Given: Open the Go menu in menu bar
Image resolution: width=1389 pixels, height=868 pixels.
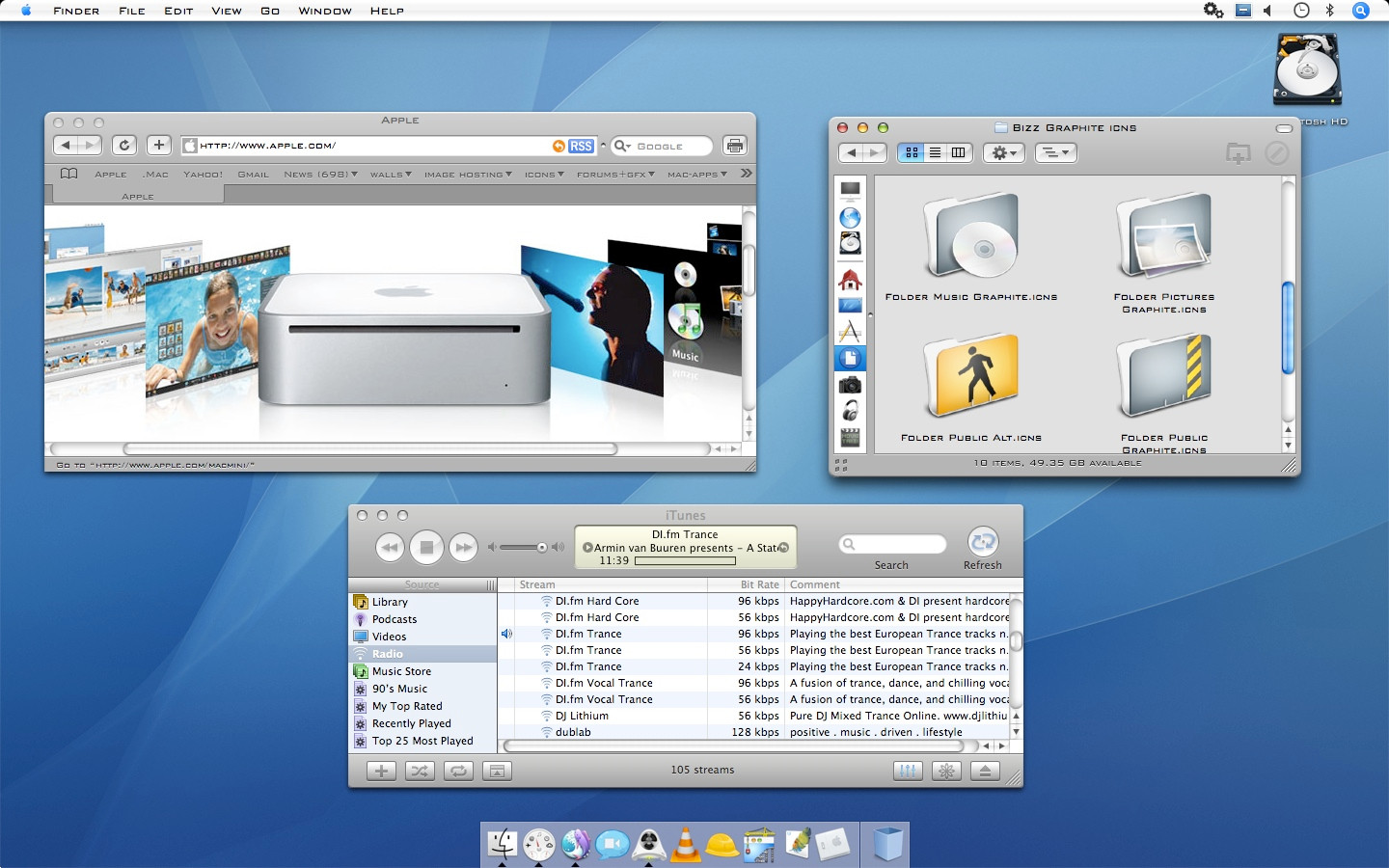Looking at the screenshot, I should [x=270, y=11].
